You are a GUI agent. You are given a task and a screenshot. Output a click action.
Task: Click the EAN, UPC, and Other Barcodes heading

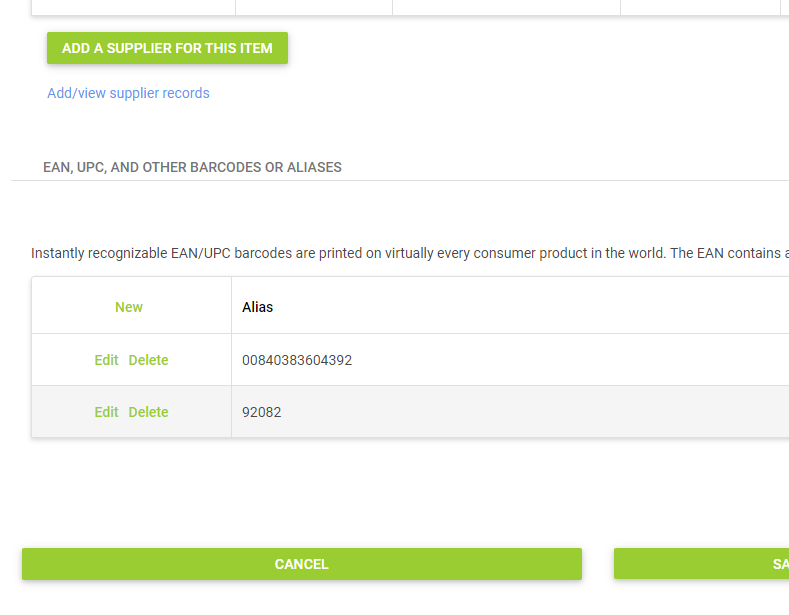(x=192, y=167)
